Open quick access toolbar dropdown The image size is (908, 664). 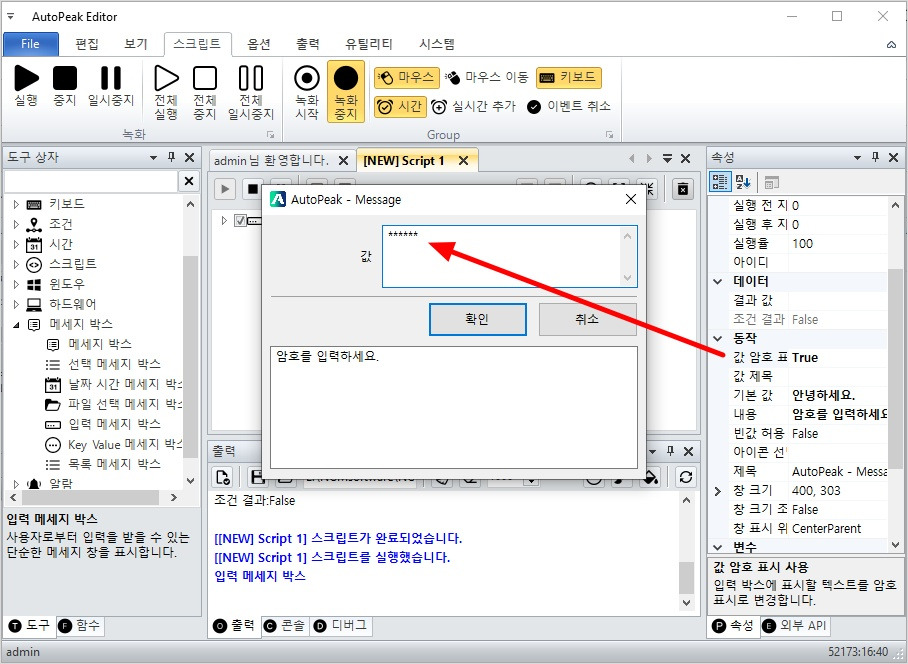(x=10, y=16)
